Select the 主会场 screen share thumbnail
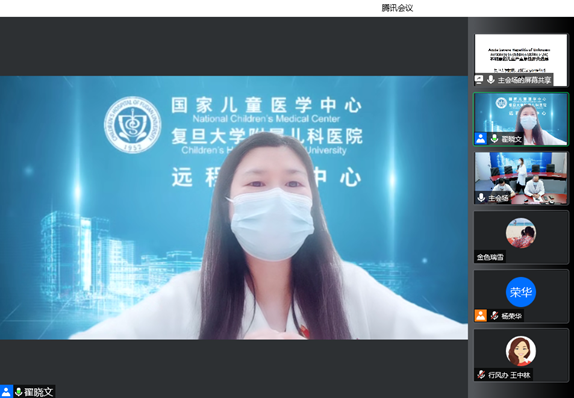Viewport: 574px width, 398px height. coord(521,60)
